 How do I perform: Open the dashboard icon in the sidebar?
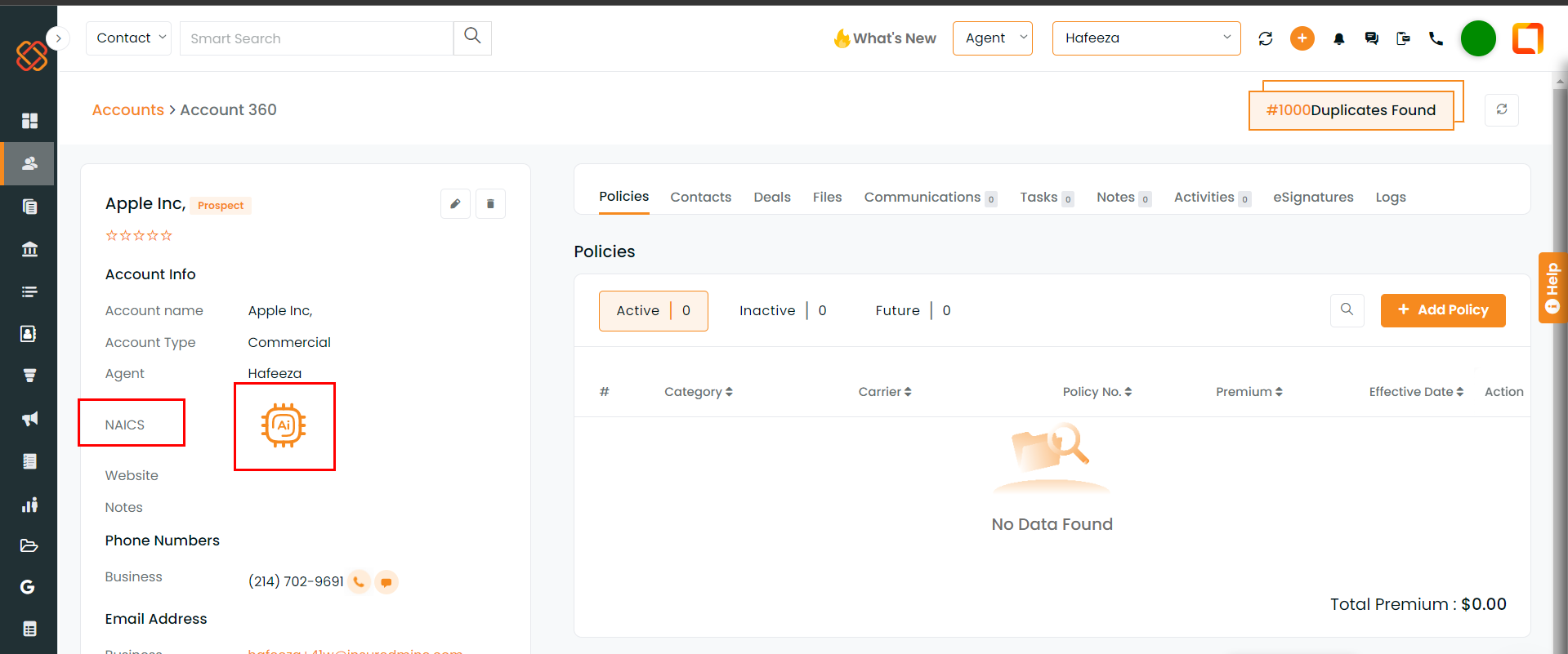coord(29,121)
